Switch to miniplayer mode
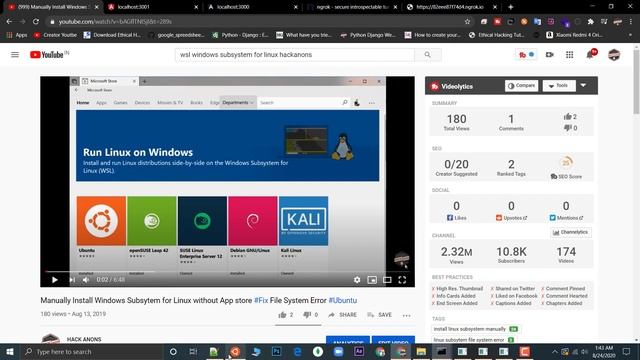Viewport: 640px width, 360px height. pos(372,280)
